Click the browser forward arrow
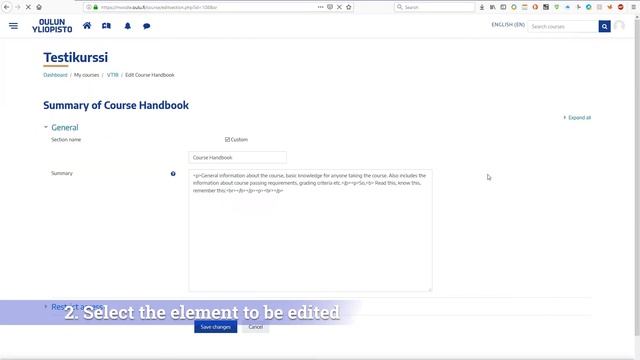The width and height of the screenshot is (640, 360). (18, 7)
